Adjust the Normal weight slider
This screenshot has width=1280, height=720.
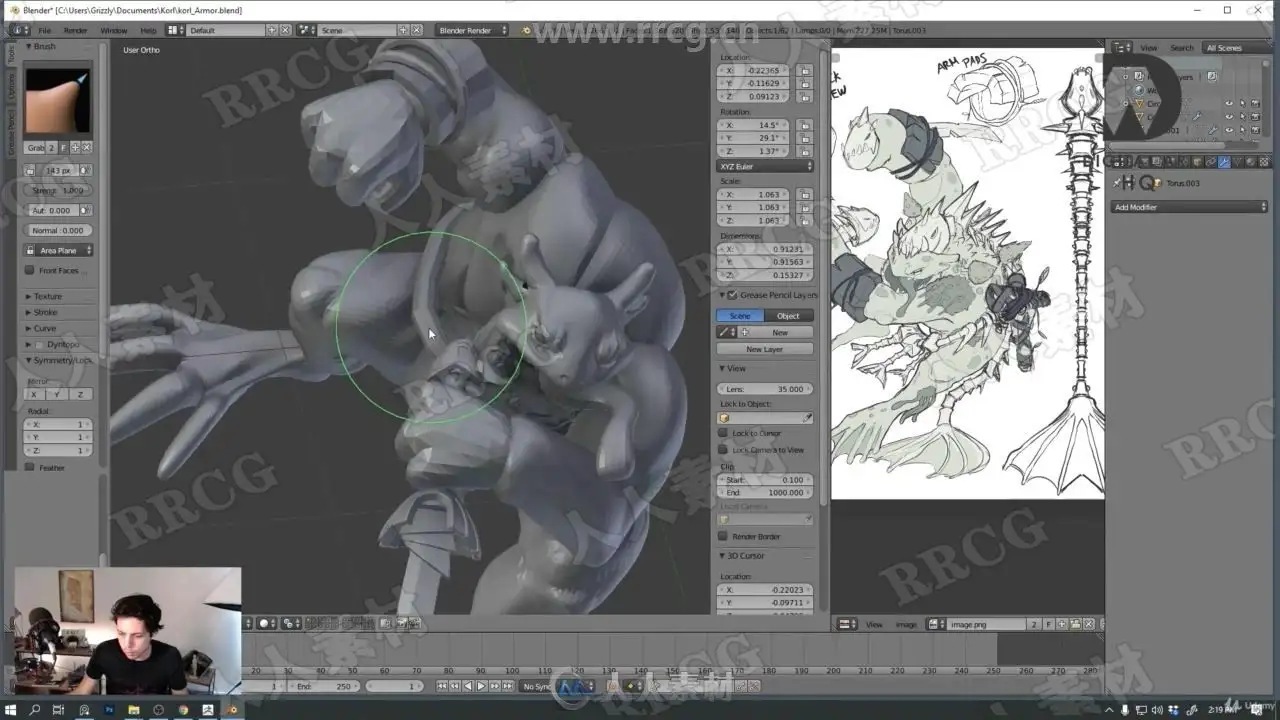coord(59,230)
